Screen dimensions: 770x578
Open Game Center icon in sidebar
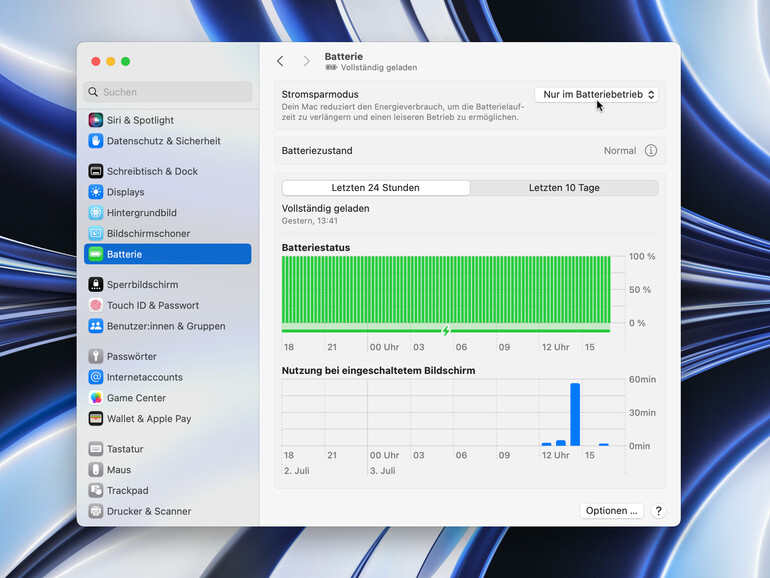click(x=96, y=398)
